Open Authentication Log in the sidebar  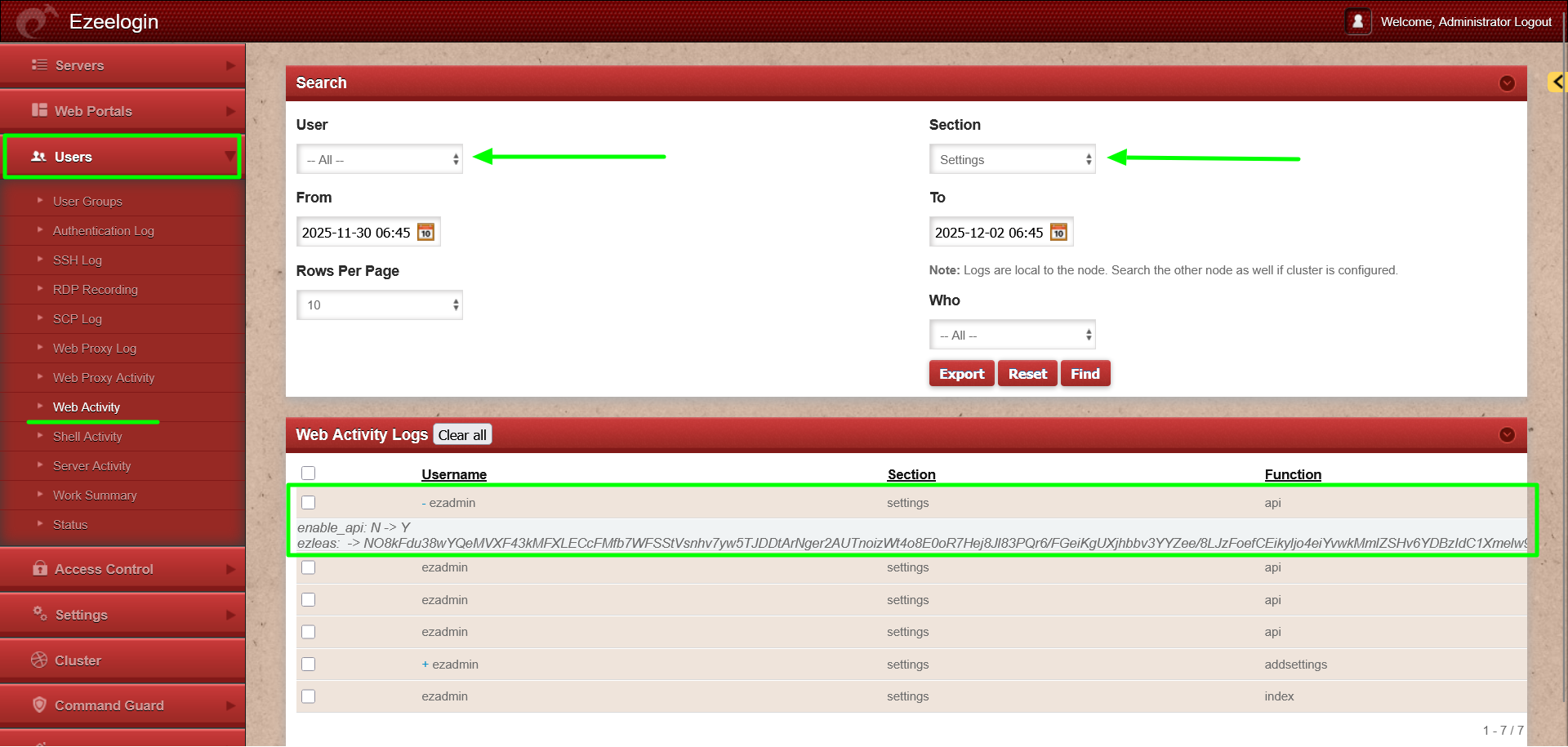(103, 231)
